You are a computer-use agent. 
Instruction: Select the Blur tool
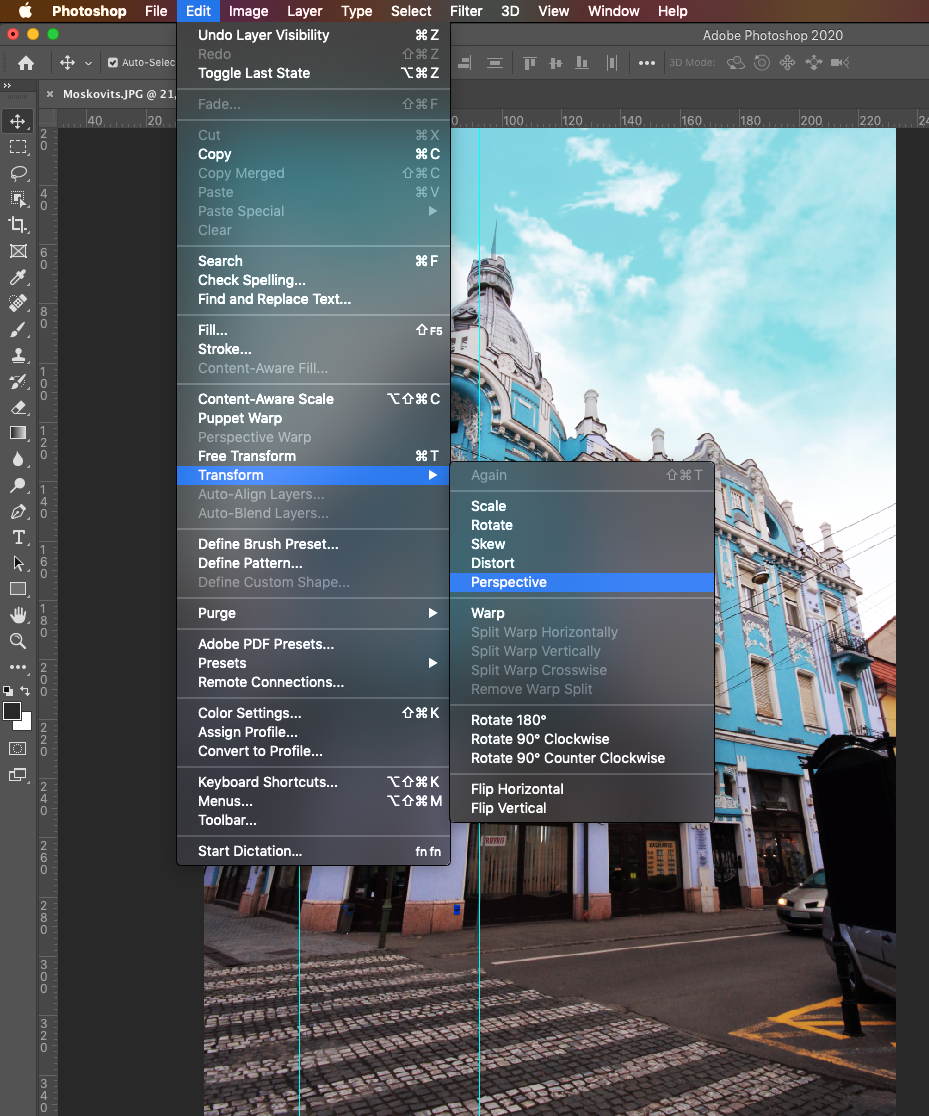[18, 459]
